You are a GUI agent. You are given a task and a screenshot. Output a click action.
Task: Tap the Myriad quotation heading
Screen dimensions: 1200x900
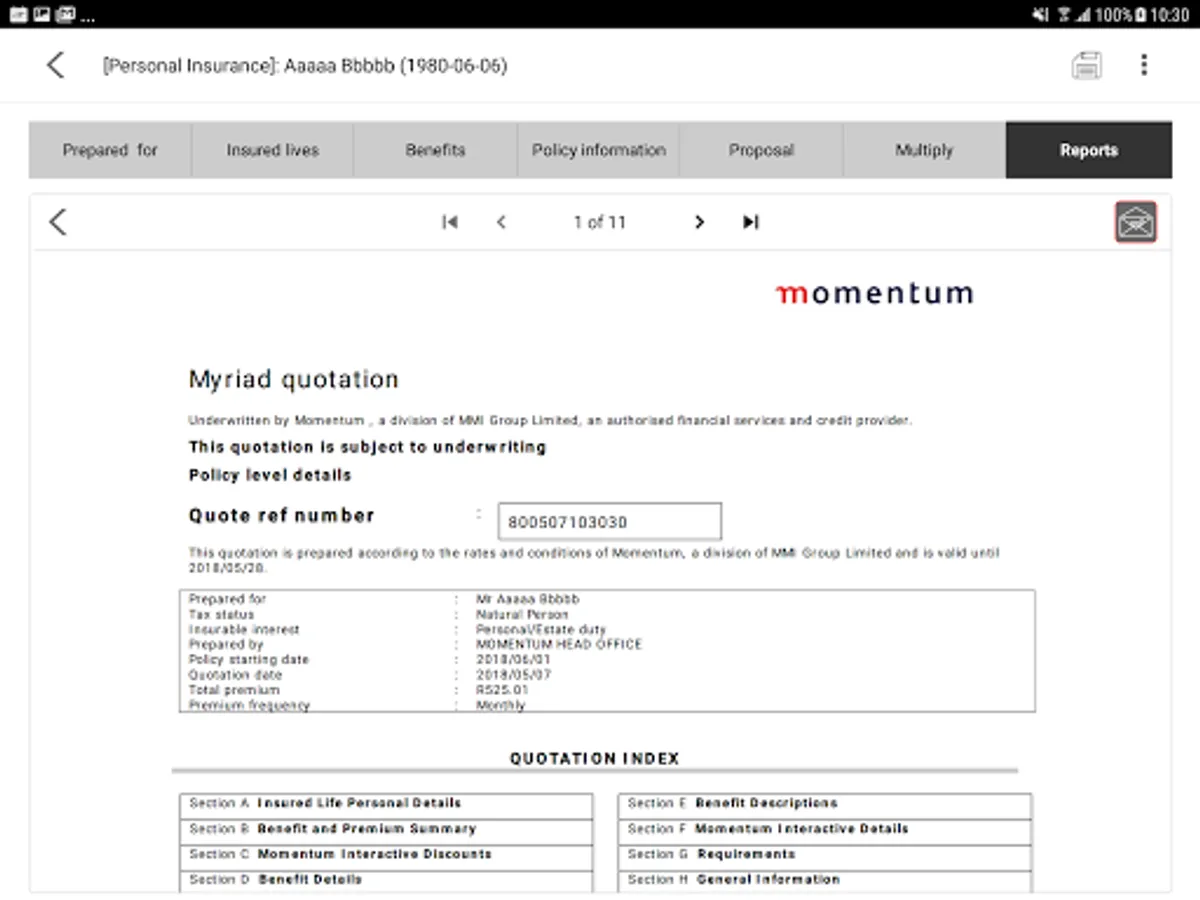click(294, 380)
